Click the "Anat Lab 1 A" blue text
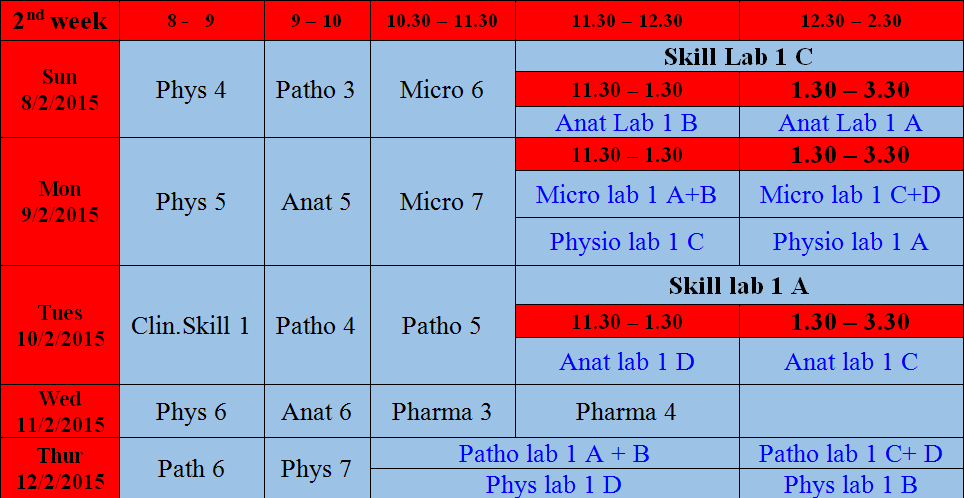The width and height of the screenshot is (964, 498). pos(850,123)
